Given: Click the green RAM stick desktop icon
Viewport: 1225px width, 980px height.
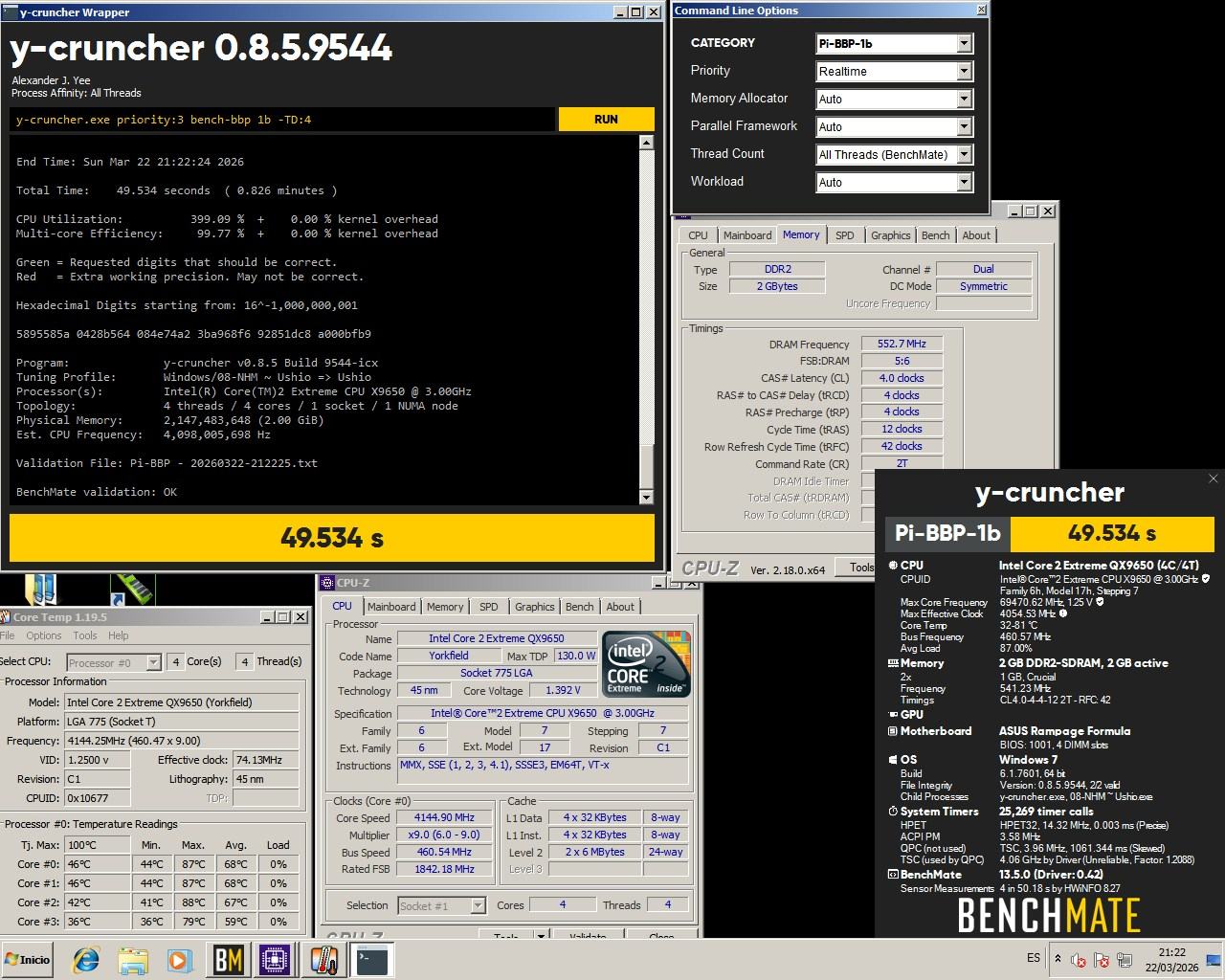Looking at the screenshot, I should pos(132,590).
